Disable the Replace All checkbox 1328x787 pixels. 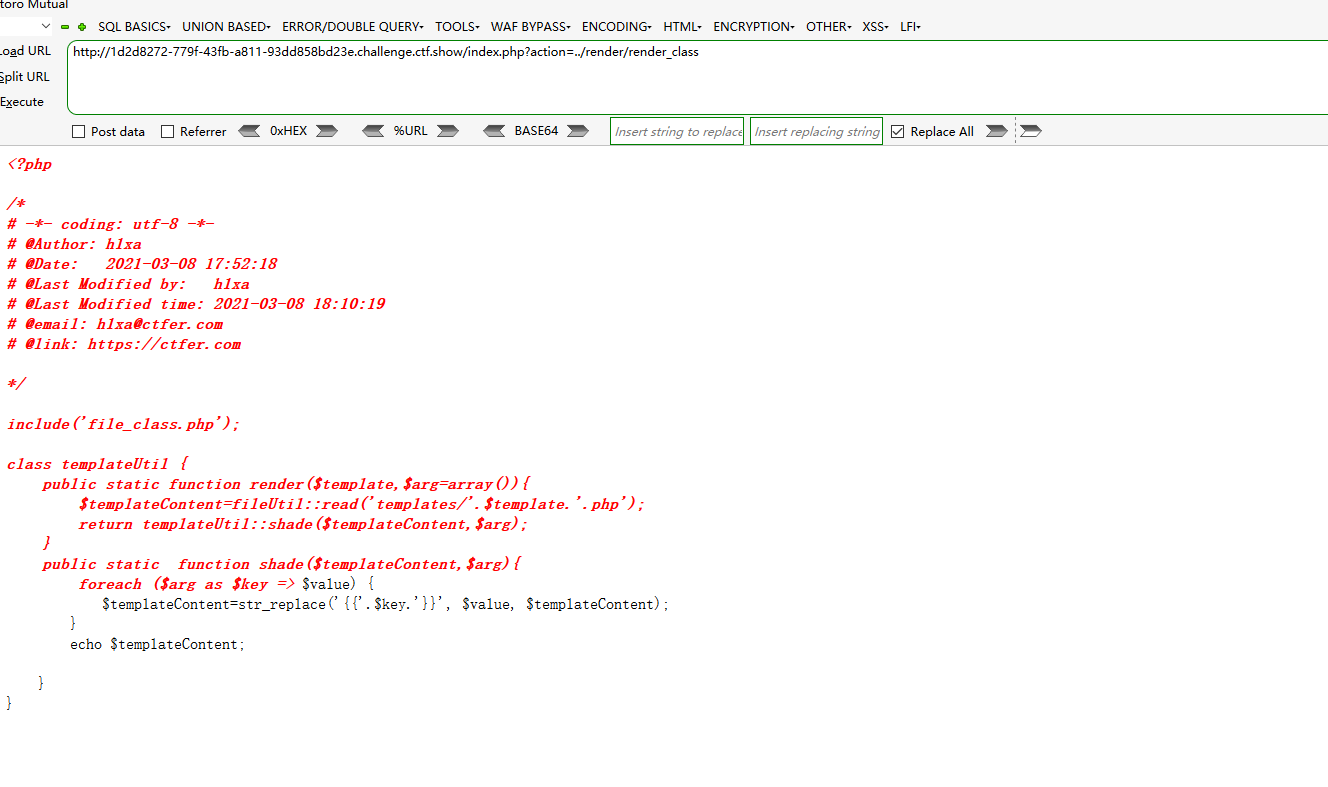[897, 131]
